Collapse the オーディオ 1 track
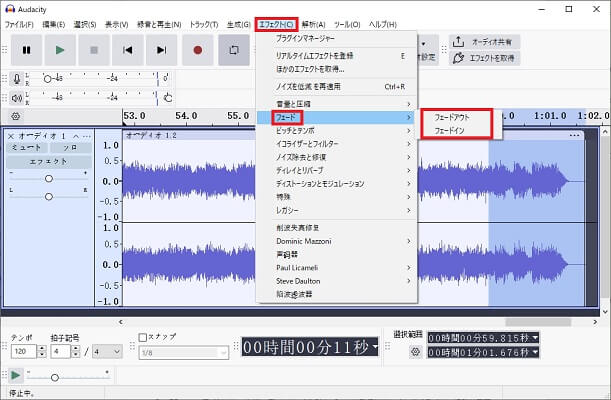 point(76,136)
